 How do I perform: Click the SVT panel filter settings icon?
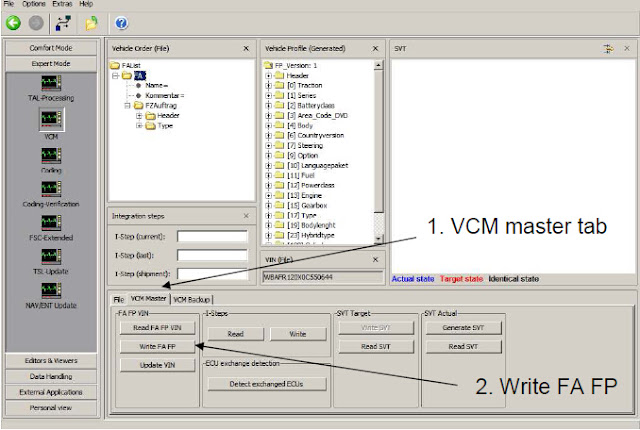[608, 49]
